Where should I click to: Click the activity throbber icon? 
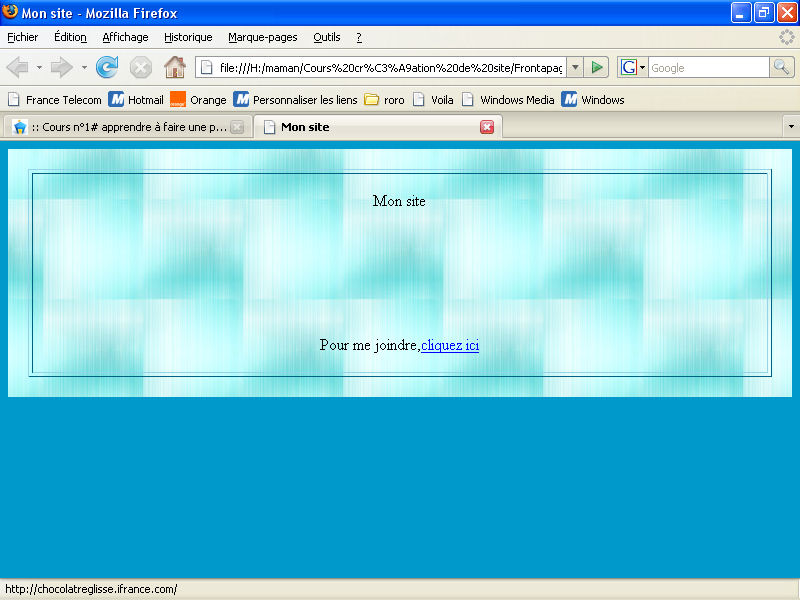click(787, 37)
